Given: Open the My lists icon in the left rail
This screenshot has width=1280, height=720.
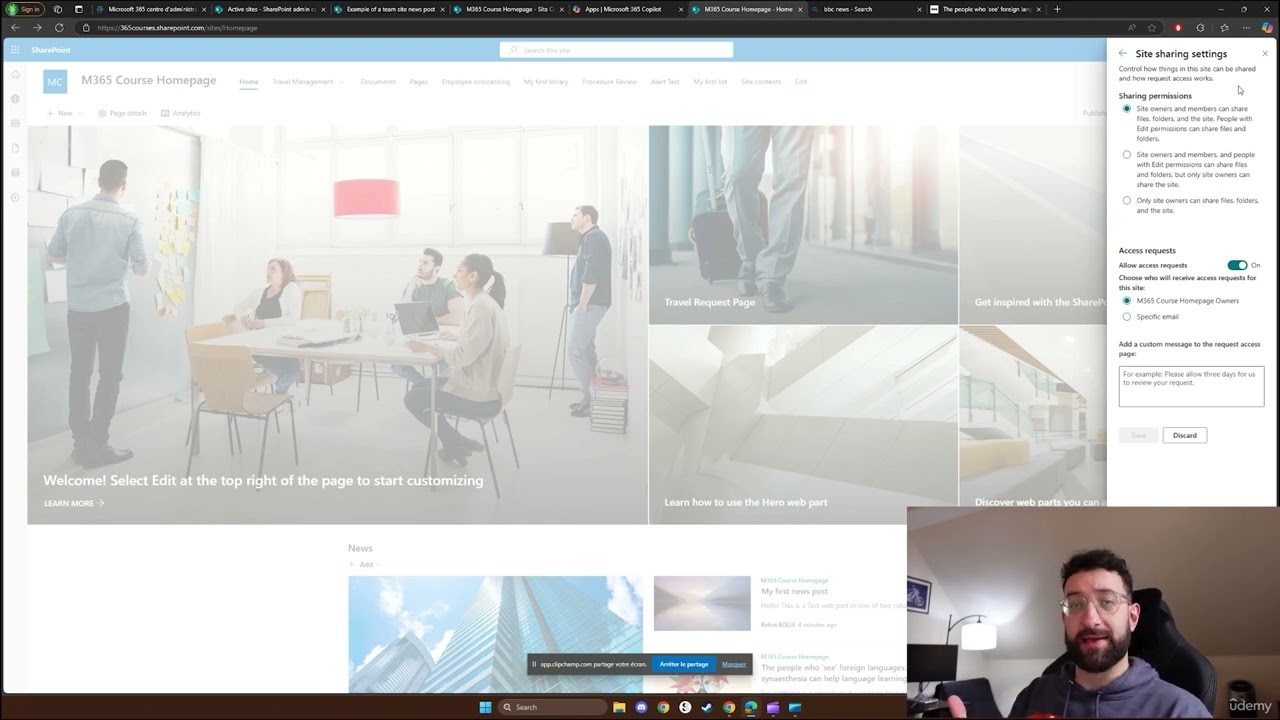Looking at the screenshot, I should 15,172.
